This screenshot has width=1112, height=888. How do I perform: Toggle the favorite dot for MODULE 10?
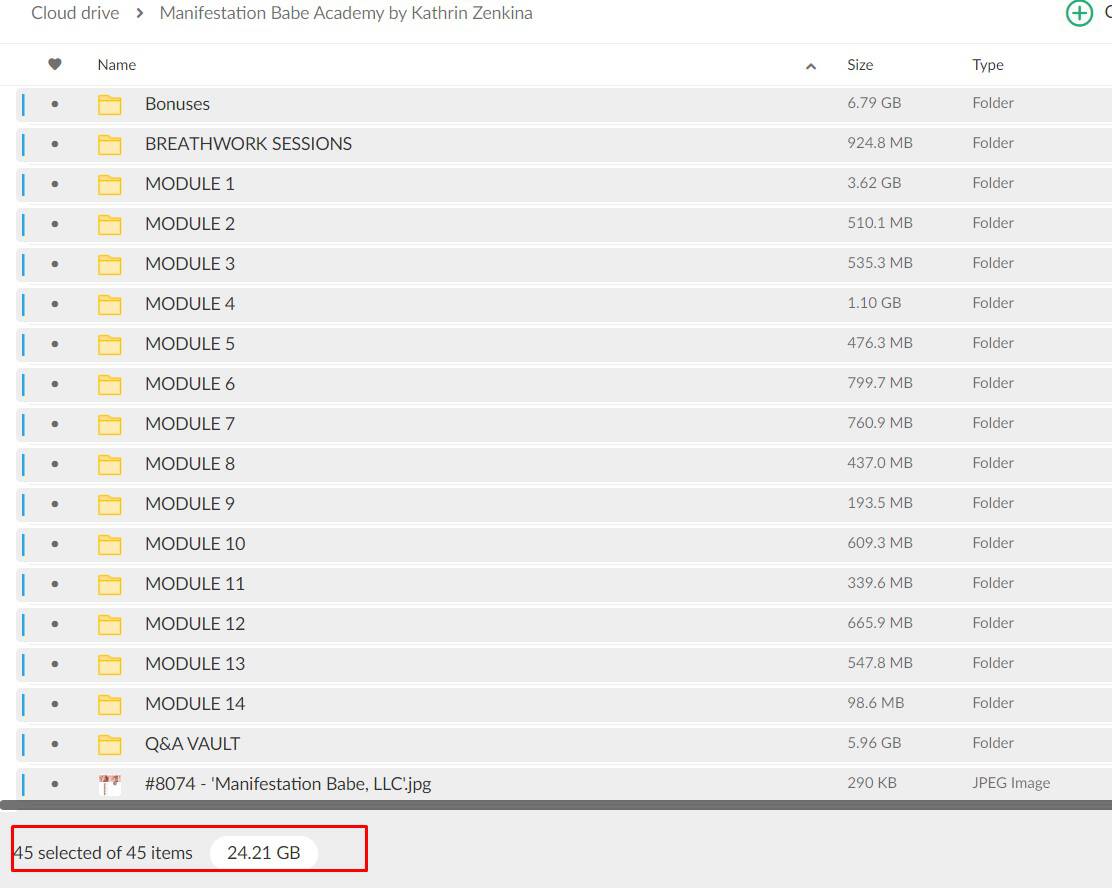(55, 544)
